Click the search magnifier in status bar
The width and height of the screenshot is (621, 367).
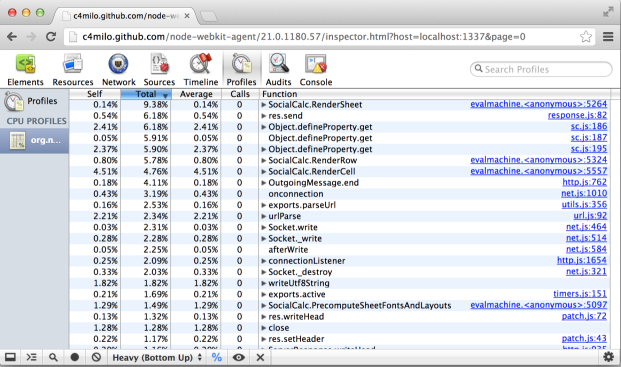click(53, 357)
